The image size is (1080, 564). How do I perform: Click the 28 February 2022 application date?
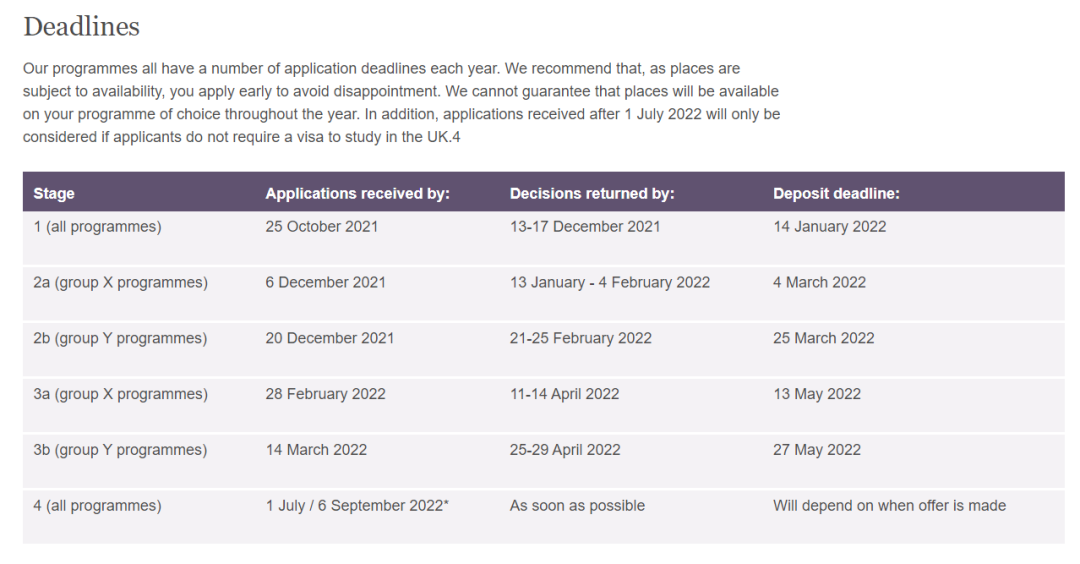coord(325,394)
